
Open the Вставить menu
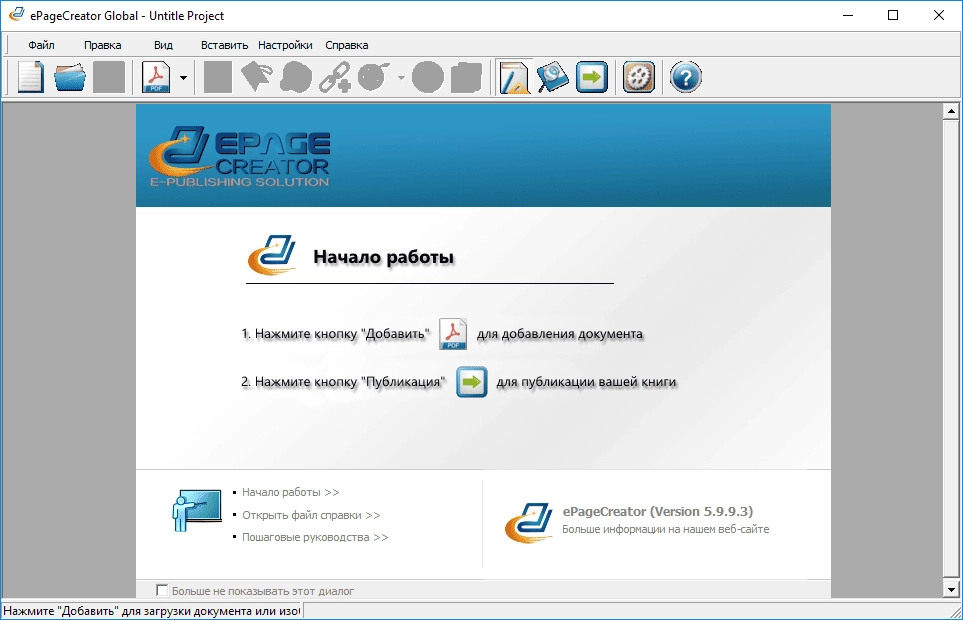pos(224,45)
